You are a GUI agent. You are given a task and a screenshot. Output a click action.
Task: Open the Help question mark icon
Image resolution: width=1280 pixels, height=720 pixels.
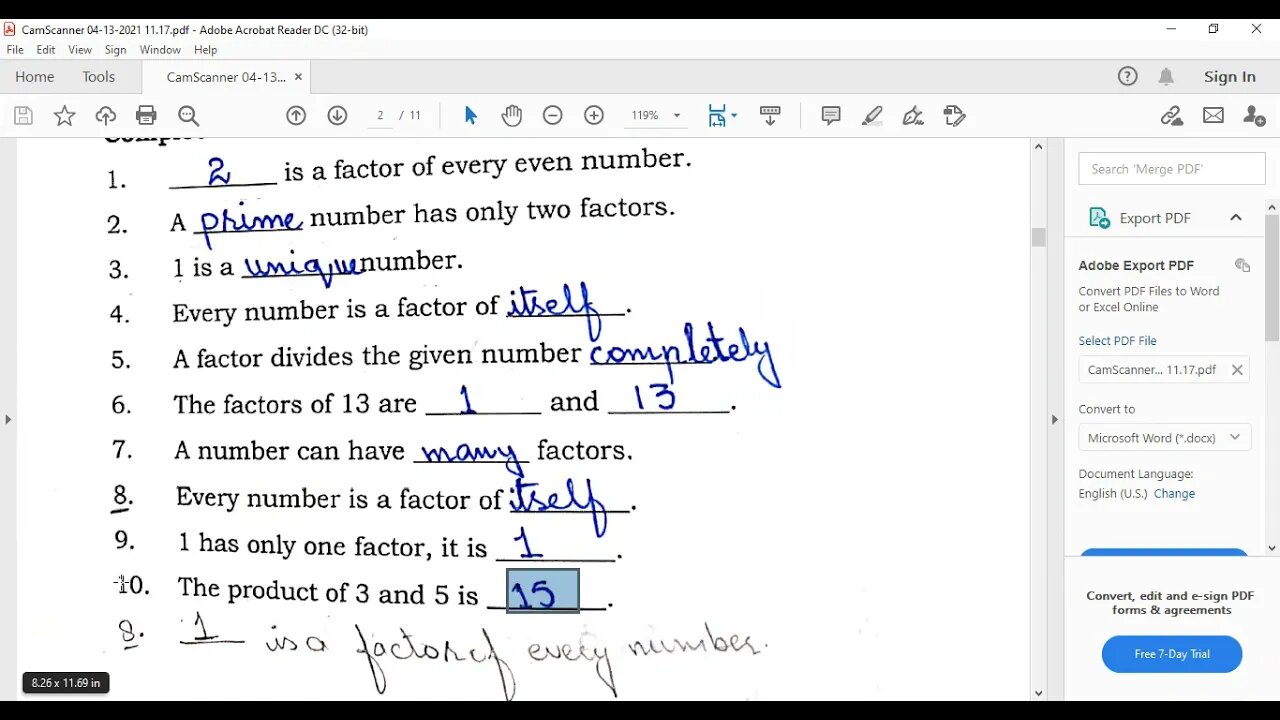coord(1127,76)
